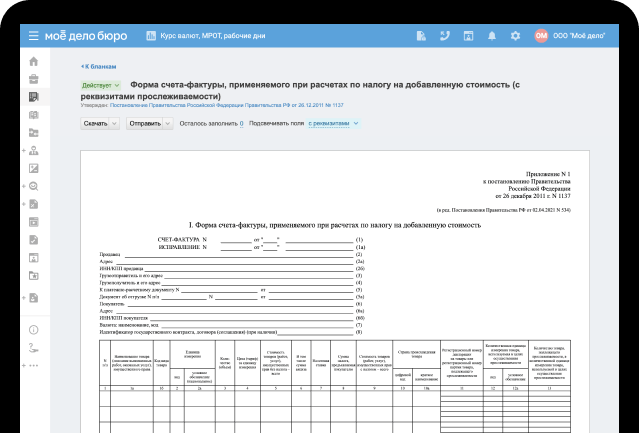Open the briefcase section in sidebar

click(x=33, y=80)
